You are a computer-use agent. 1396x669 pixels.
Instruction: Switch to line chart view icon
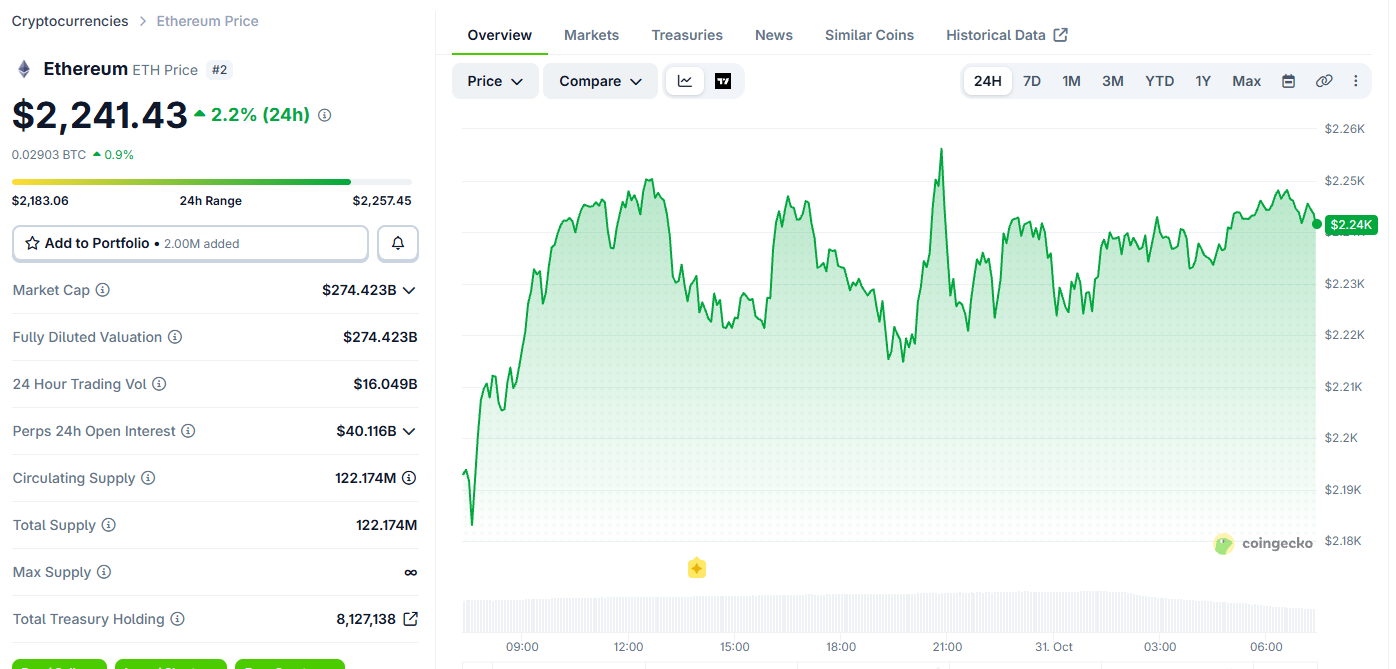[685, 81]
